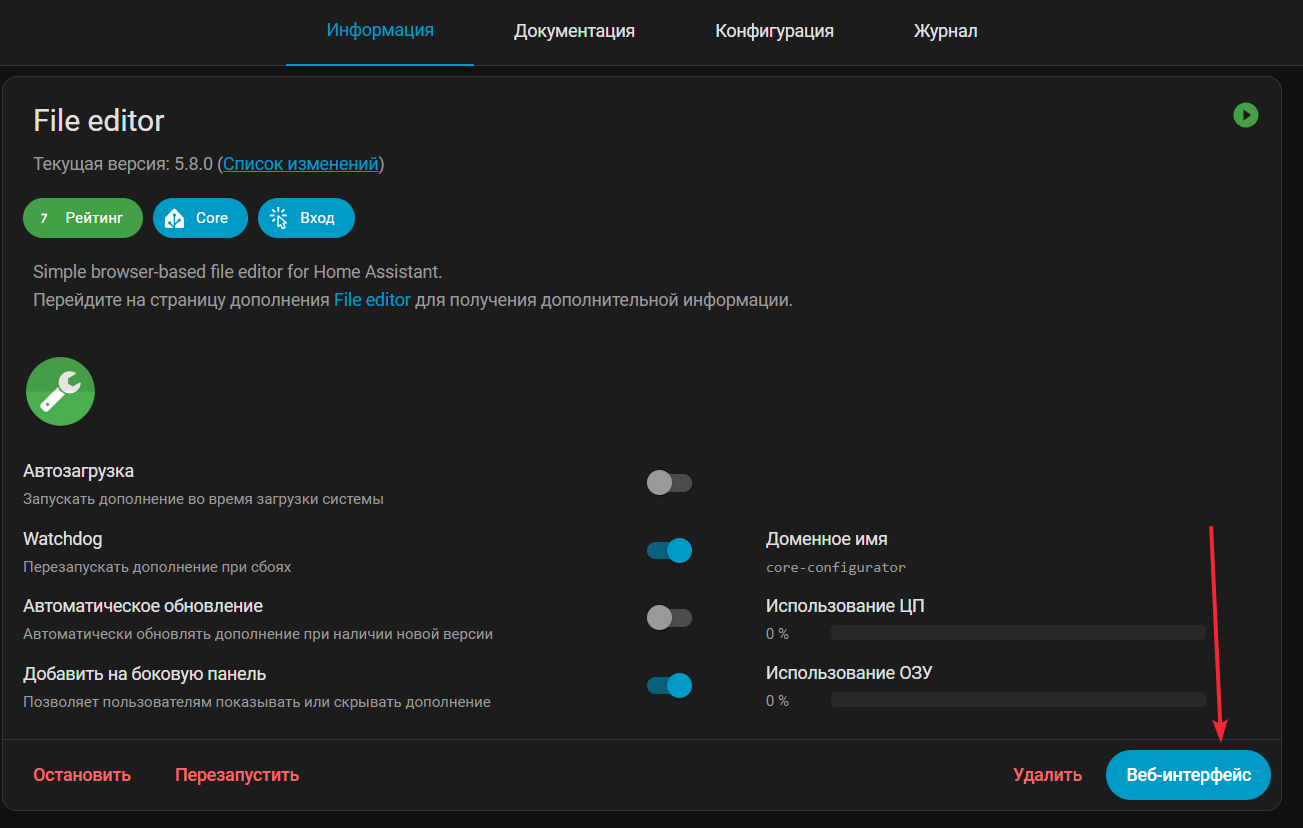The height and width of the screenshot is (828, 1303).
Task: Click the green running status icon
Action: 1245,115
